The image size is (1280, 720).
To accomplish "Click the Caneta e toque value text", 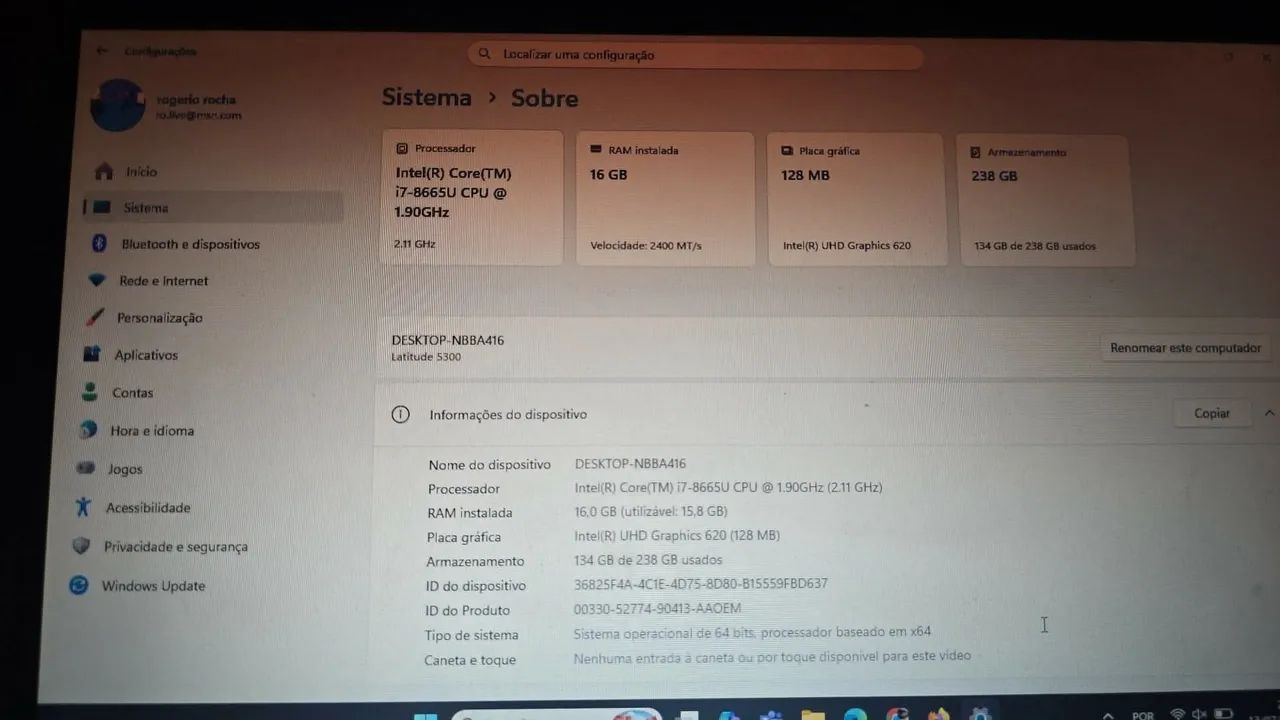I will [772, 657].
